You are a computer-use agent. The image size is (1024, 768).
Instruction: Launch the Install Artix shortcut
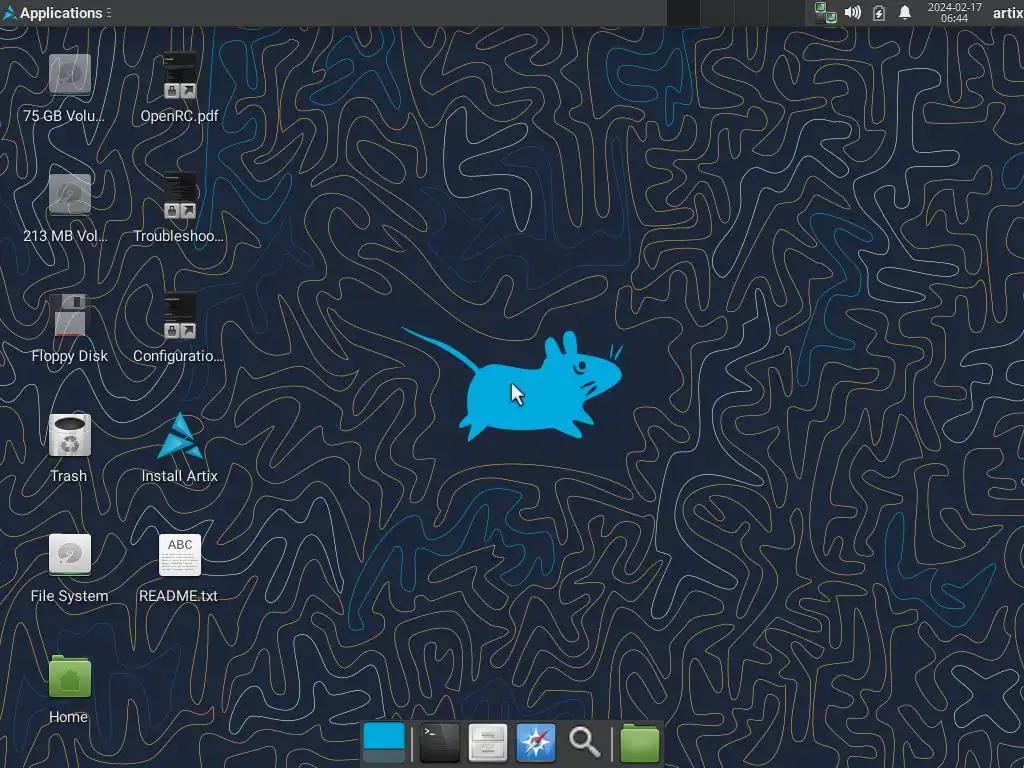click(x=180, y=436)
